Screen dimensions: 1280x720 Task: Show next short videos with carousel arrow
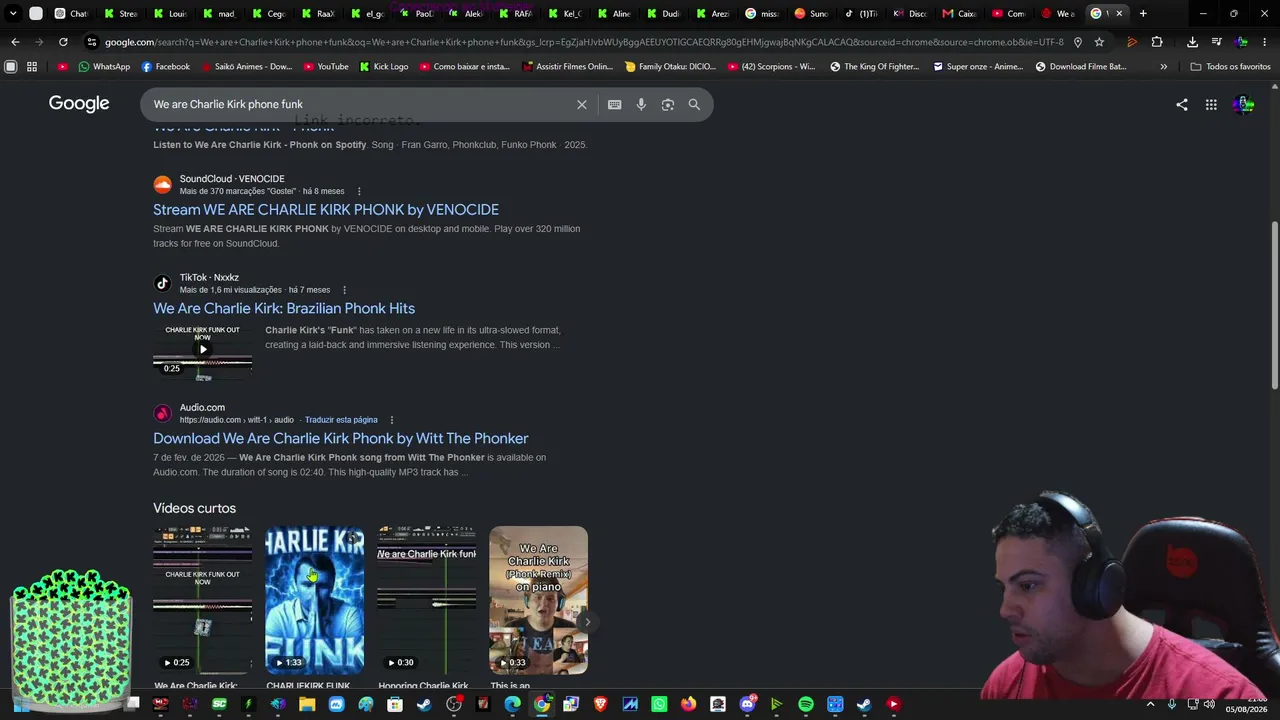[587, 622]
